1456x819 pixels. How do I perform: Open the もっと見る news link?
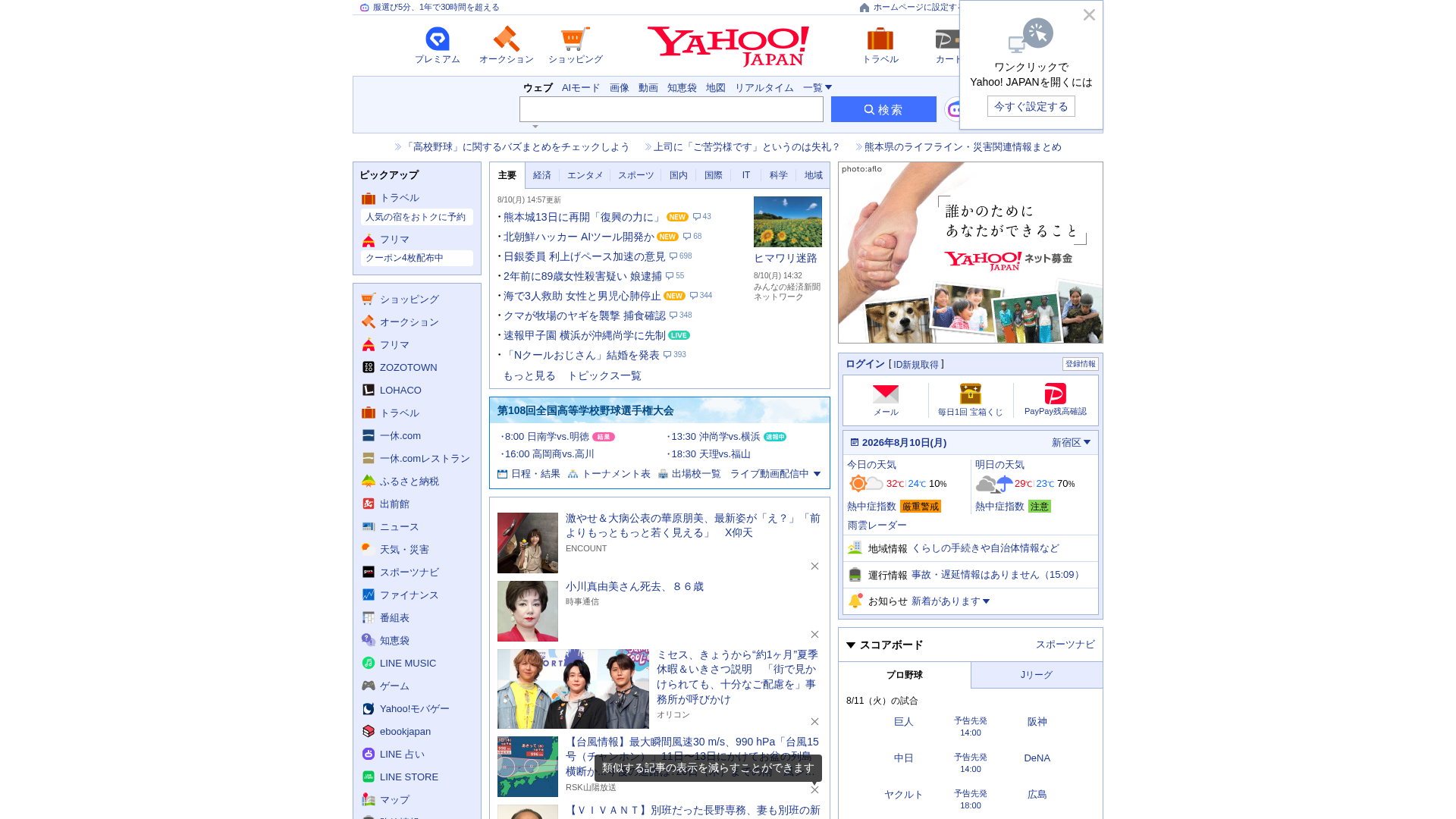click(529, 376)
